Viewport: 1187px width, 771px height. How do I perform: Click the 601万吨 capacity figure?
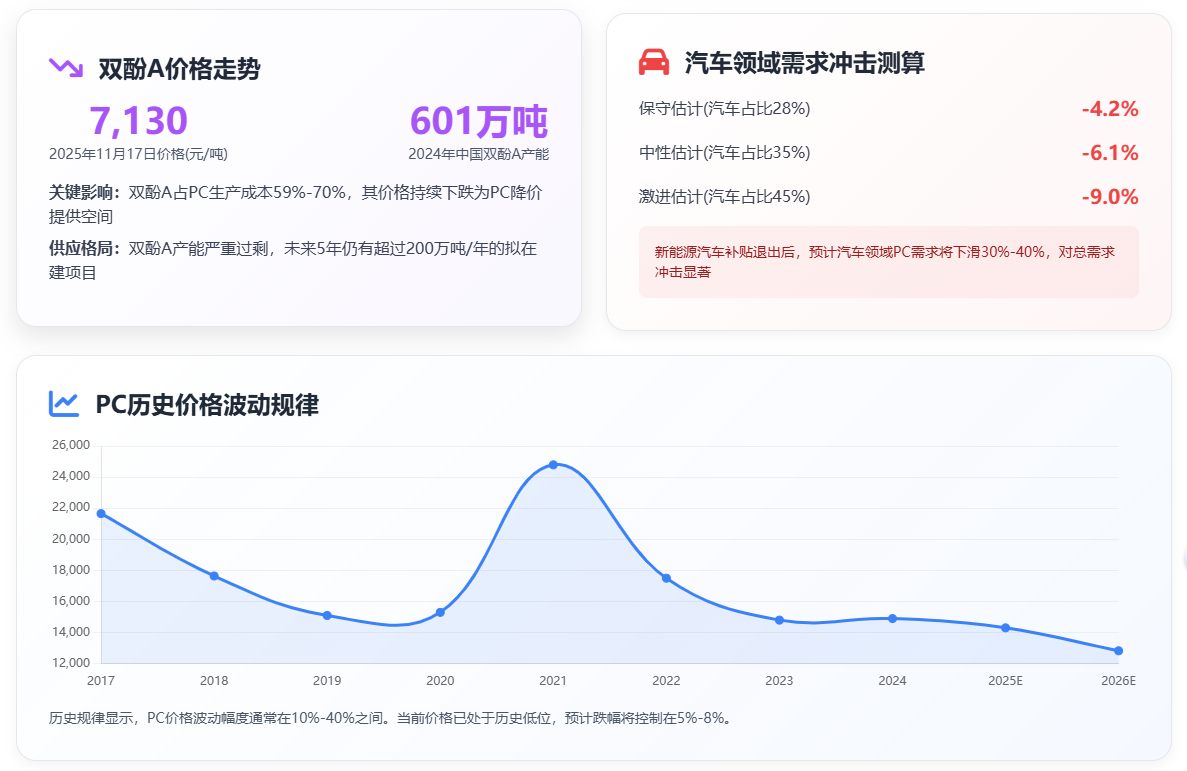(478, 121)
